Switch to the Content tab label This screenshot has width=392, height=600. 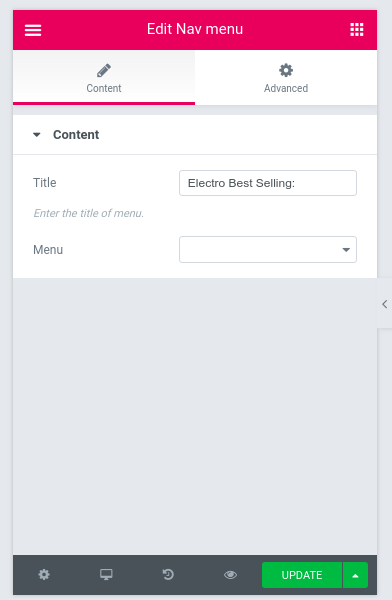pyautogui.click(x=104, y=88)
